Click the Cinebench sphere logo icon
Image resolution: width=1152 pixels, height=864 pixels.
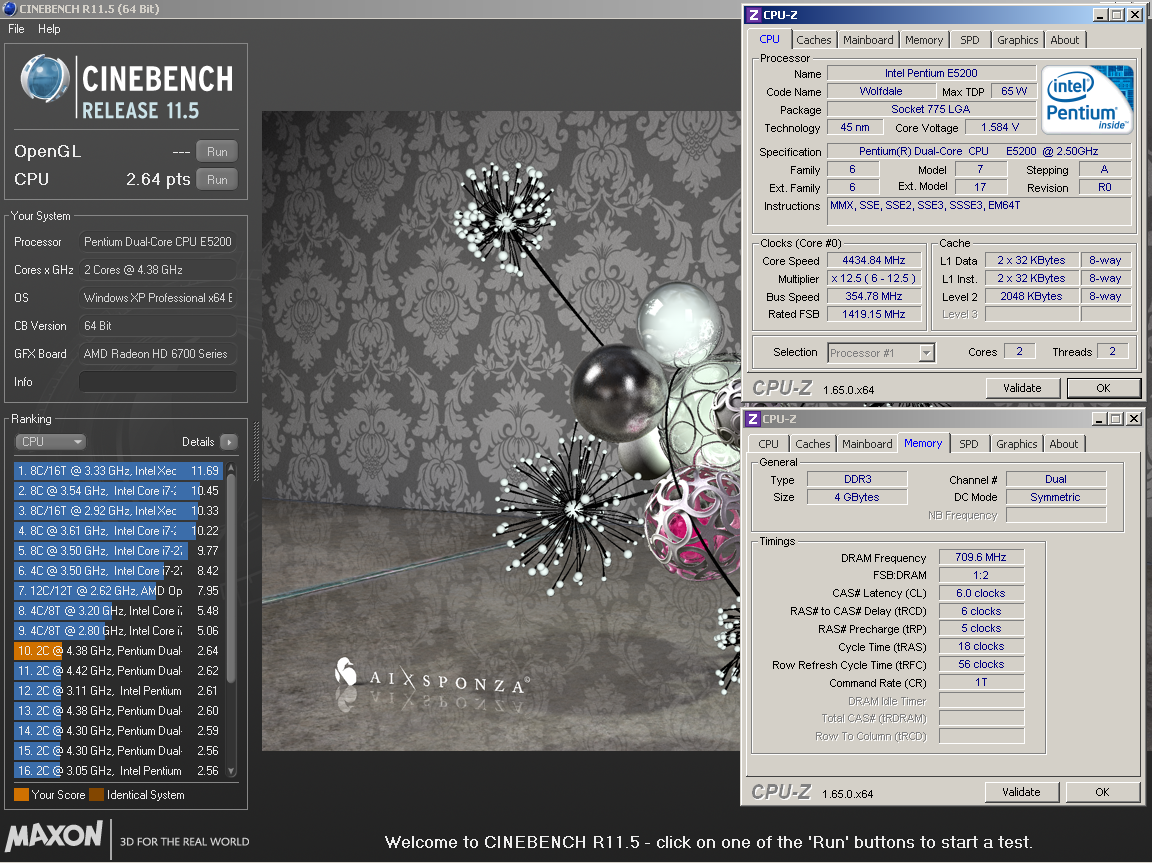44,79
